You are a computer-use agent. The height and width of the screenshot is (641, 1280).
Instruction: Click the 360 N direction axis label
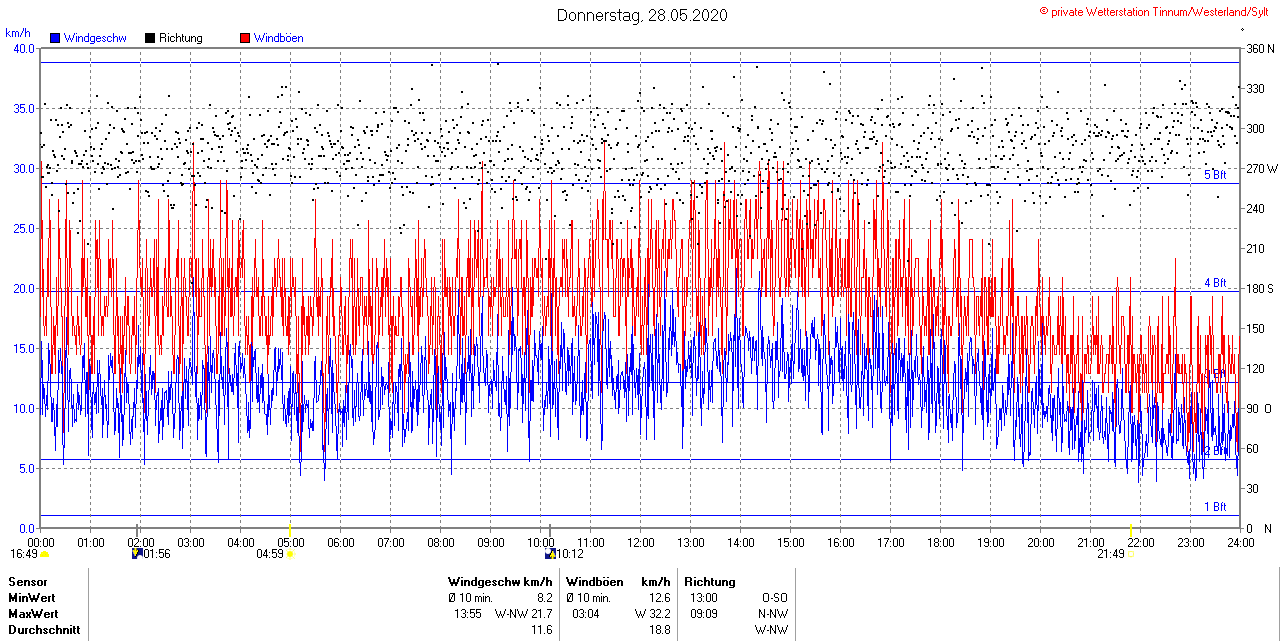(x=1259, y=48)
